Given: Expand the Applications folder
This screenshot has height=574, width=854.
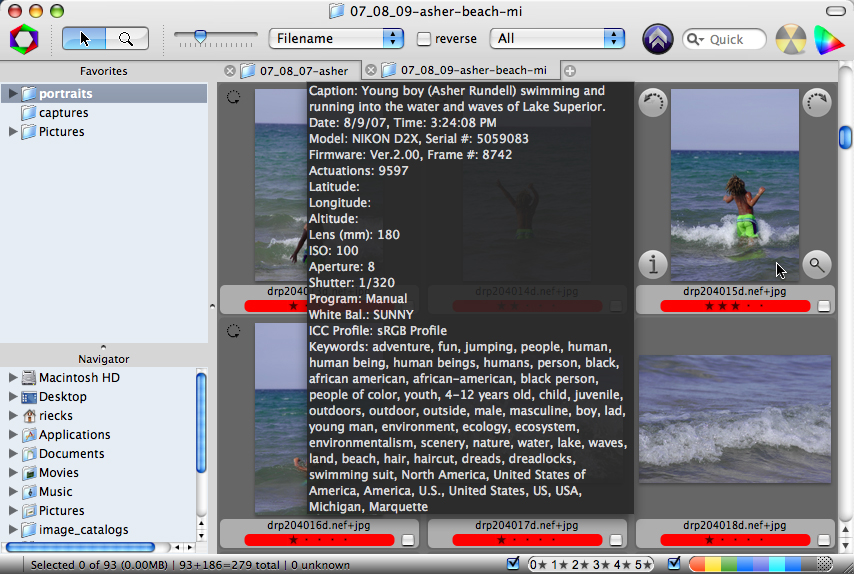Looking at the screenshot, I should (x=13, y=434).
